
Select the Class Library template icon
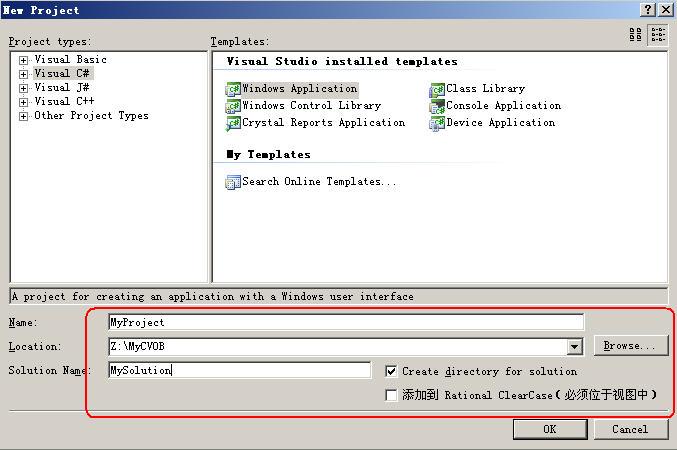(437, 89)
